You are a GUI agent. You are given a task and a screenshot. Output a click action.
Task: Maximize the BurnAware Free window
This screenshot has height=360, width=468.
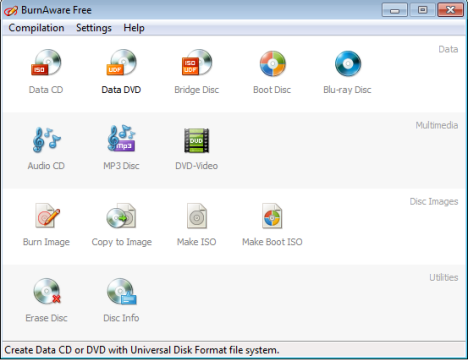(x=422, y=10)
